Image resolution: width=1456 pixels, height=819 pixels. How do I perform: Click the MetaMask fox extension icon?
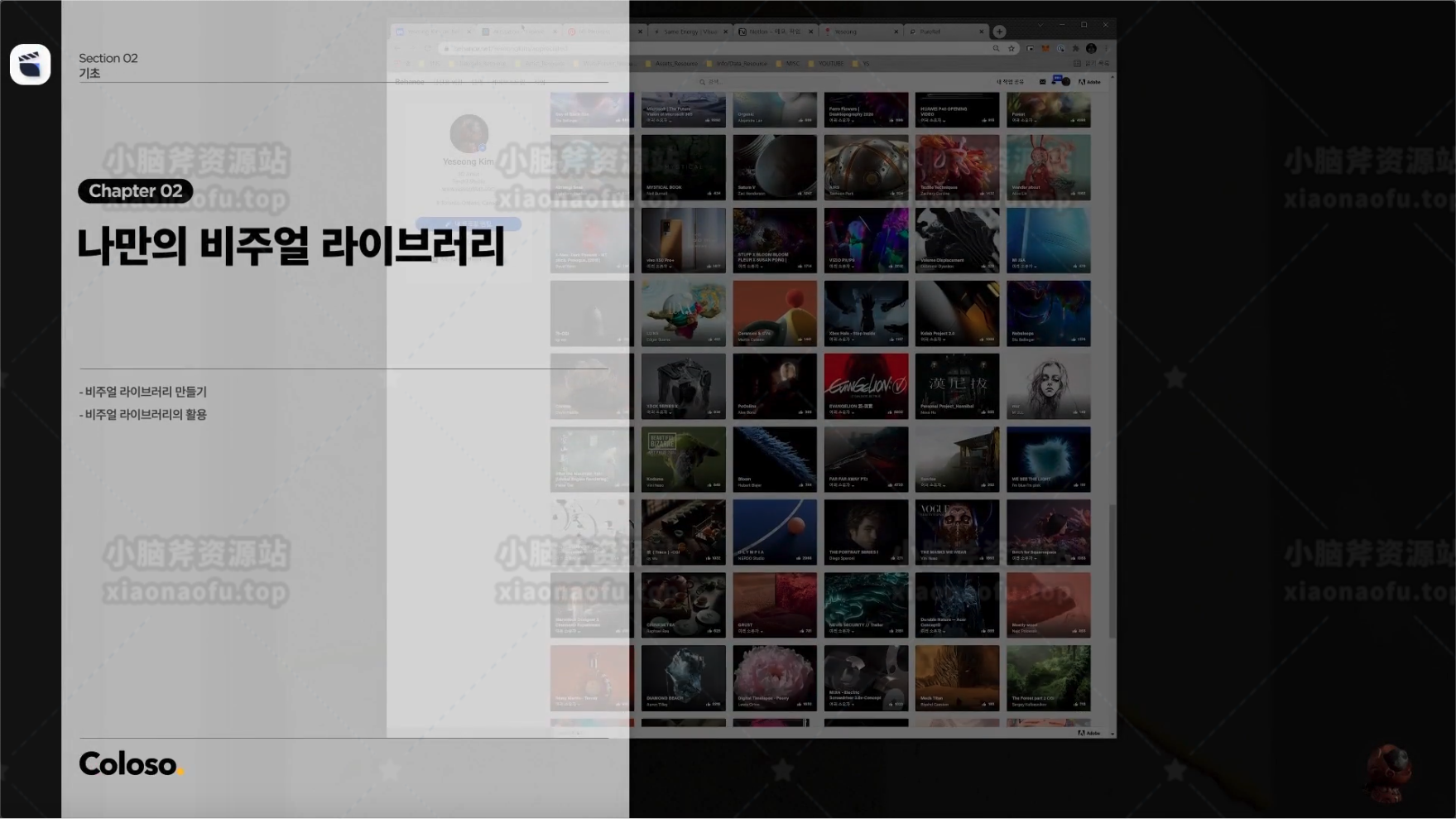pos(1045,49)
